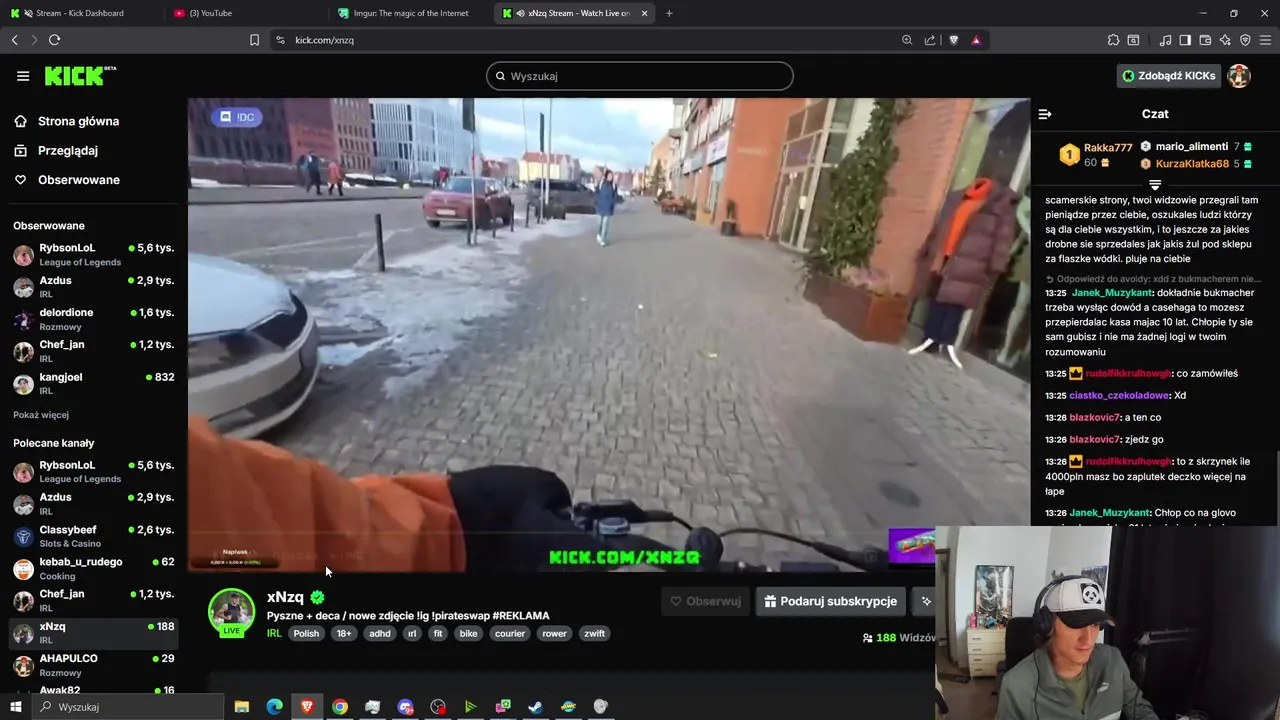Click the 18+ tag
This screenshot has height=720, width=1280.
[344, 634]
